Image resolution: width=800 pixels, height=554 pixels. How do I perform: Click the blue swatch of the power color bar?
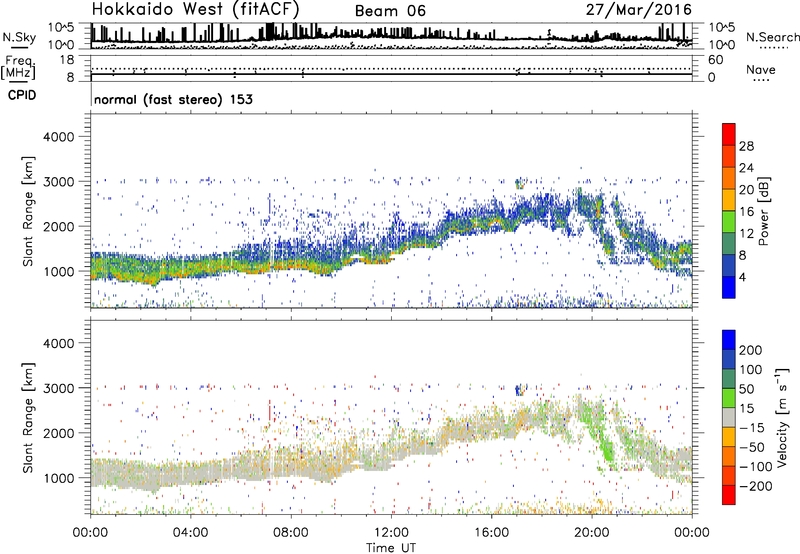(x=729, y=287)
